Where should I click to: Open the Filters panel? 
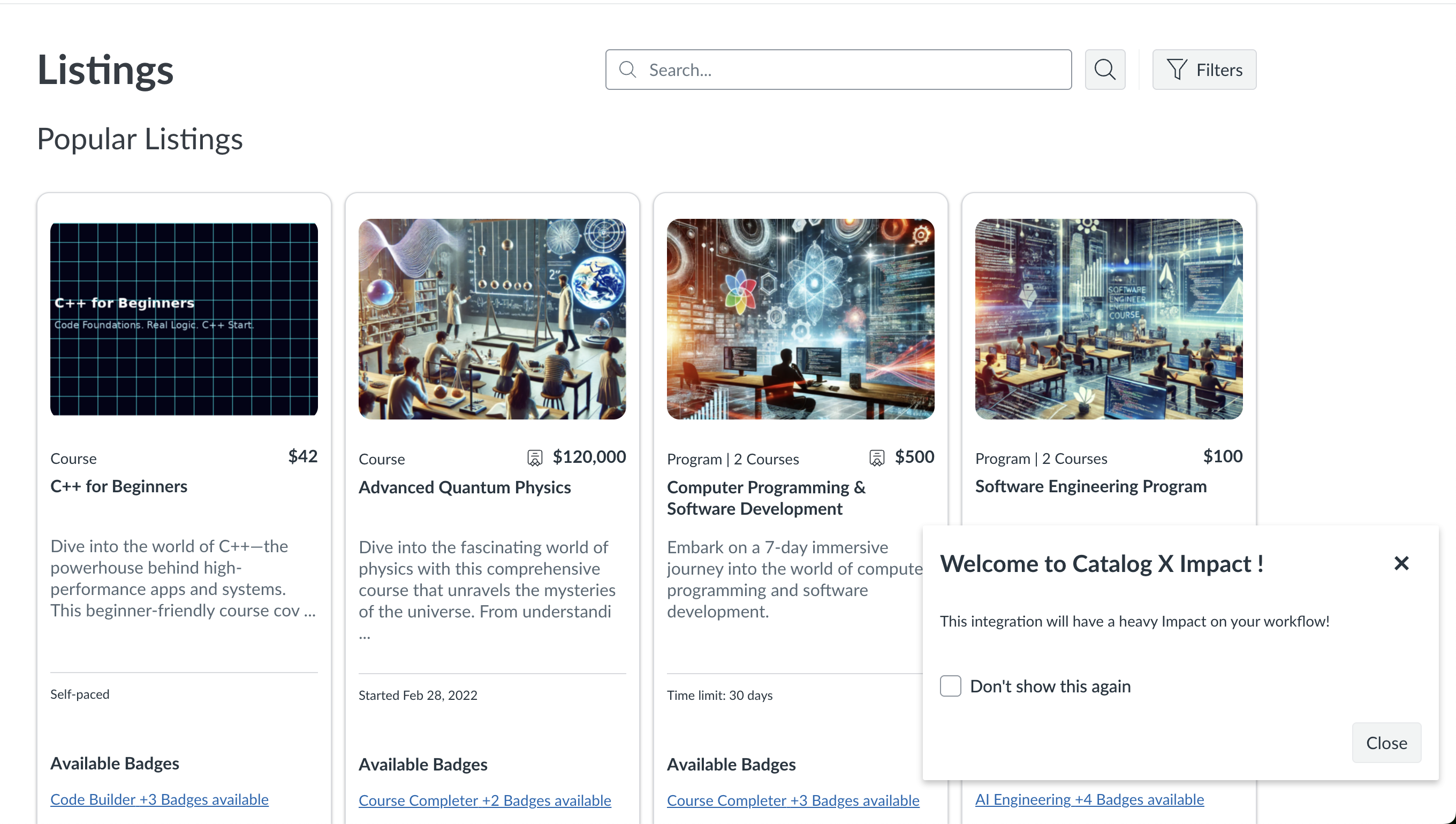(1204, 70)
